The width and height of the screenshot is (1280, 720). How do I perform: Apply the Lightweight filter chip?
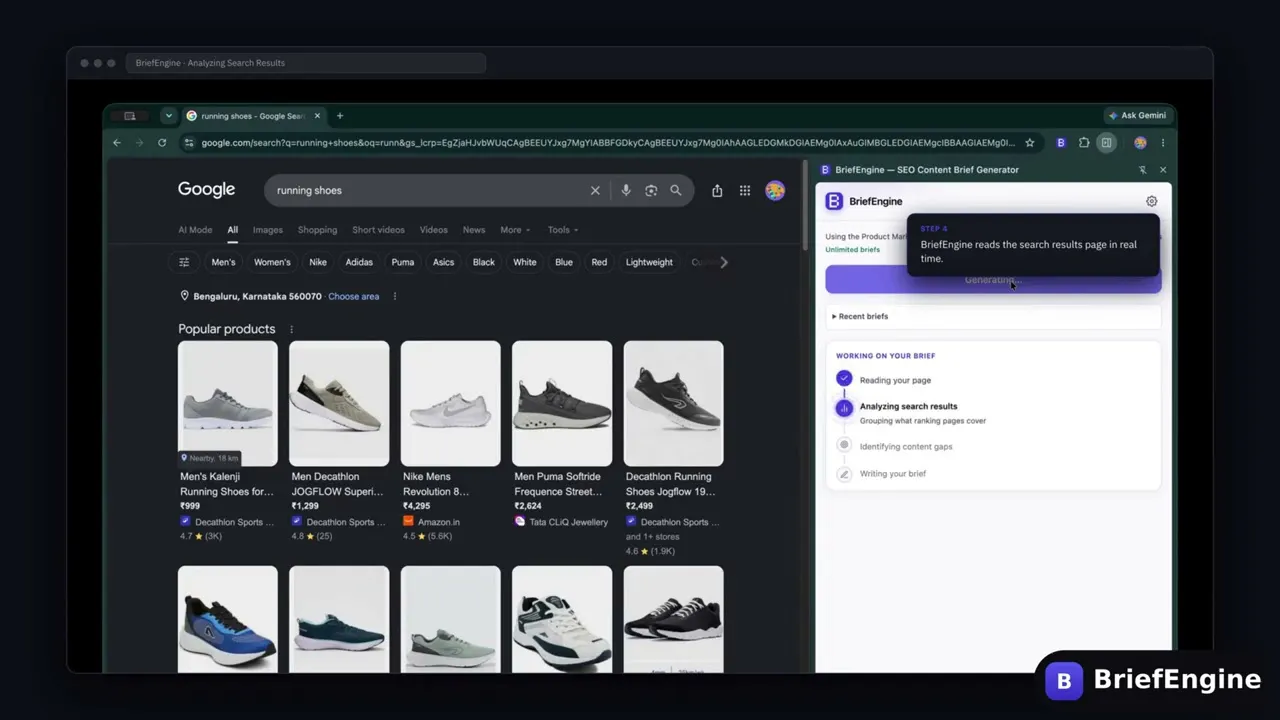point(649,262)
